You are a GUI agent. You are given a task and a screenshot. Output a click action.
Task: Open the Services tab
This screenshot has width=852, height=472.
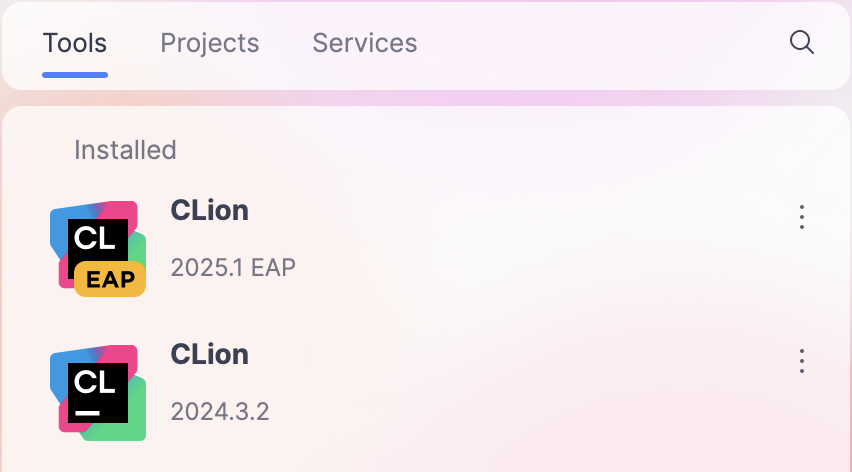(365, 43)
